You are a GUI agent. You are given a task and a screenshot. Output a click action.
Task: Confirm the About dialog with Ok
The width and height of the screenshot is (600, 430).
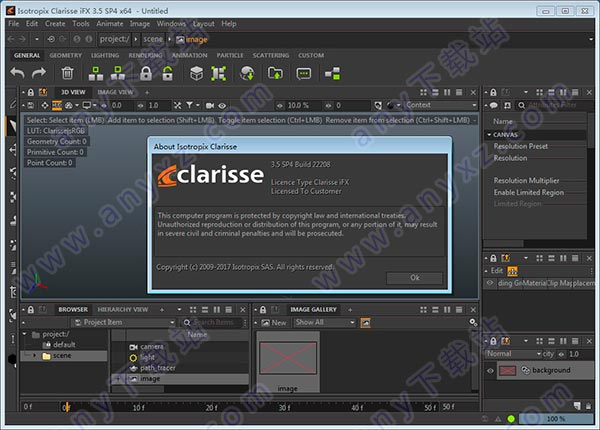point(415,278)
